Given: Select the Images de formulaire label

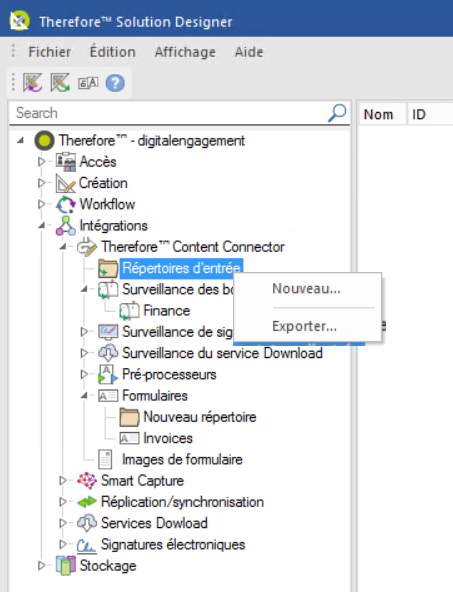Looking at the screenshot, I should pos(182,459).
